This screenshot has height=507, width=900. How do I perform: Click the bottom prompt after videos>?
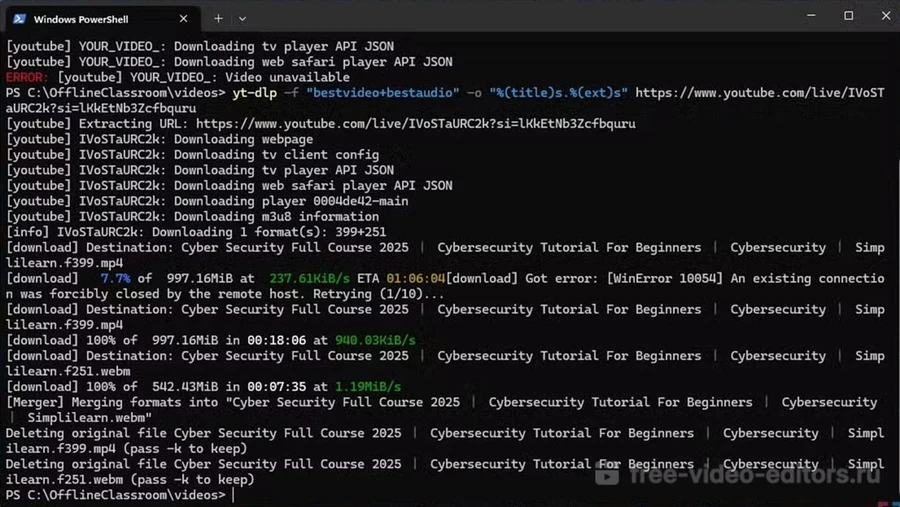pyautogui.click(x=233, y=495)
